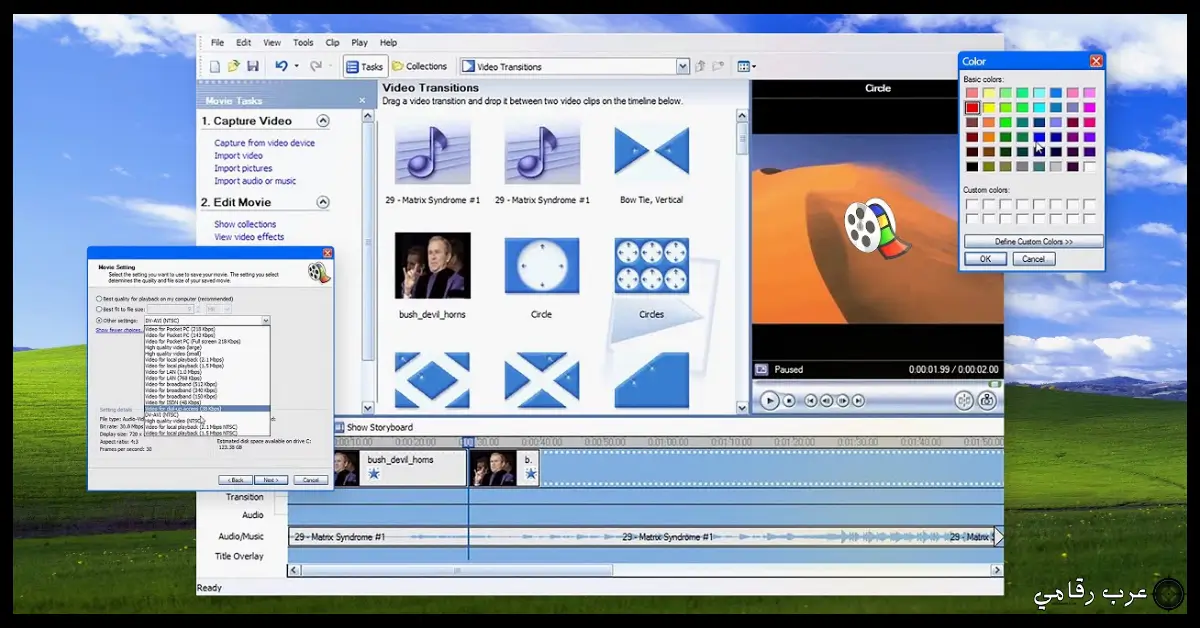Click the Undo arrow icon
The height and width of the screenshot is (628, 1200).
282,65
